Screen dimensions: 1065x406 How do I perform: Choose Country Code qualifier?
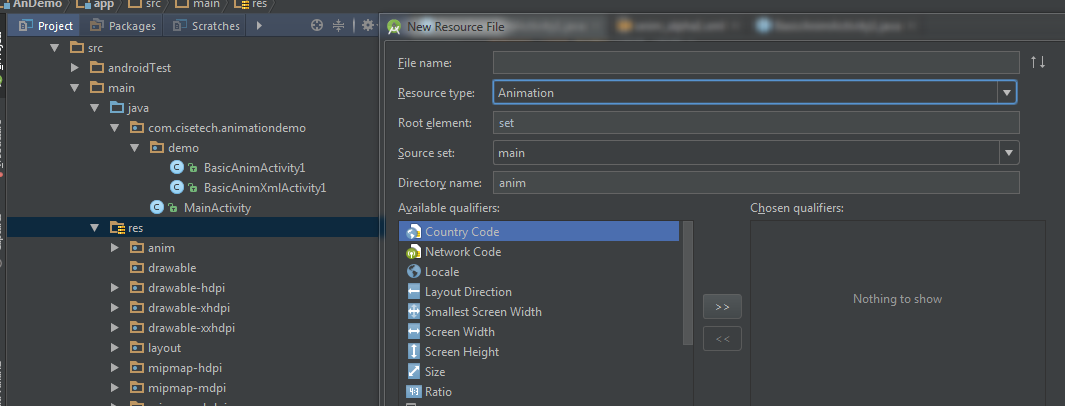[x=461, y=231]
